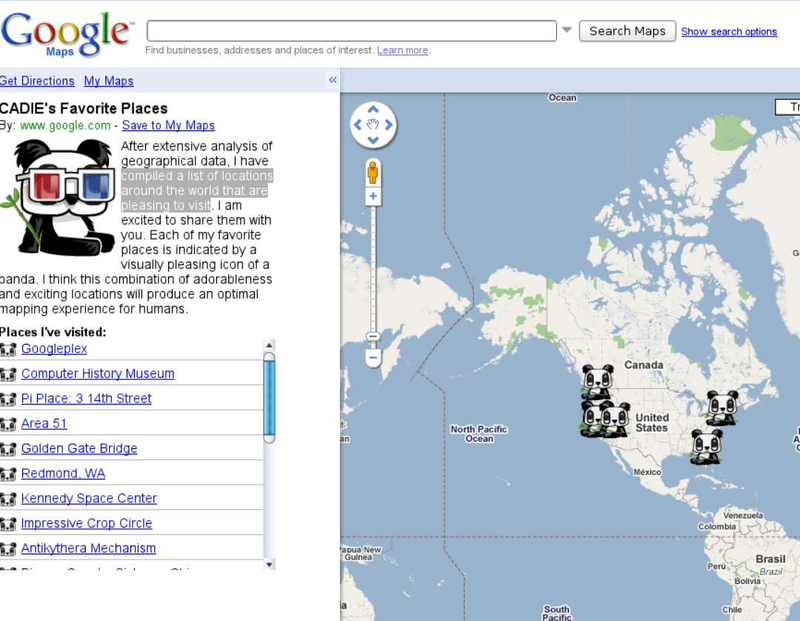Open the Learn more link
This screenshot has width=800, height=621.
click(403, 50)
